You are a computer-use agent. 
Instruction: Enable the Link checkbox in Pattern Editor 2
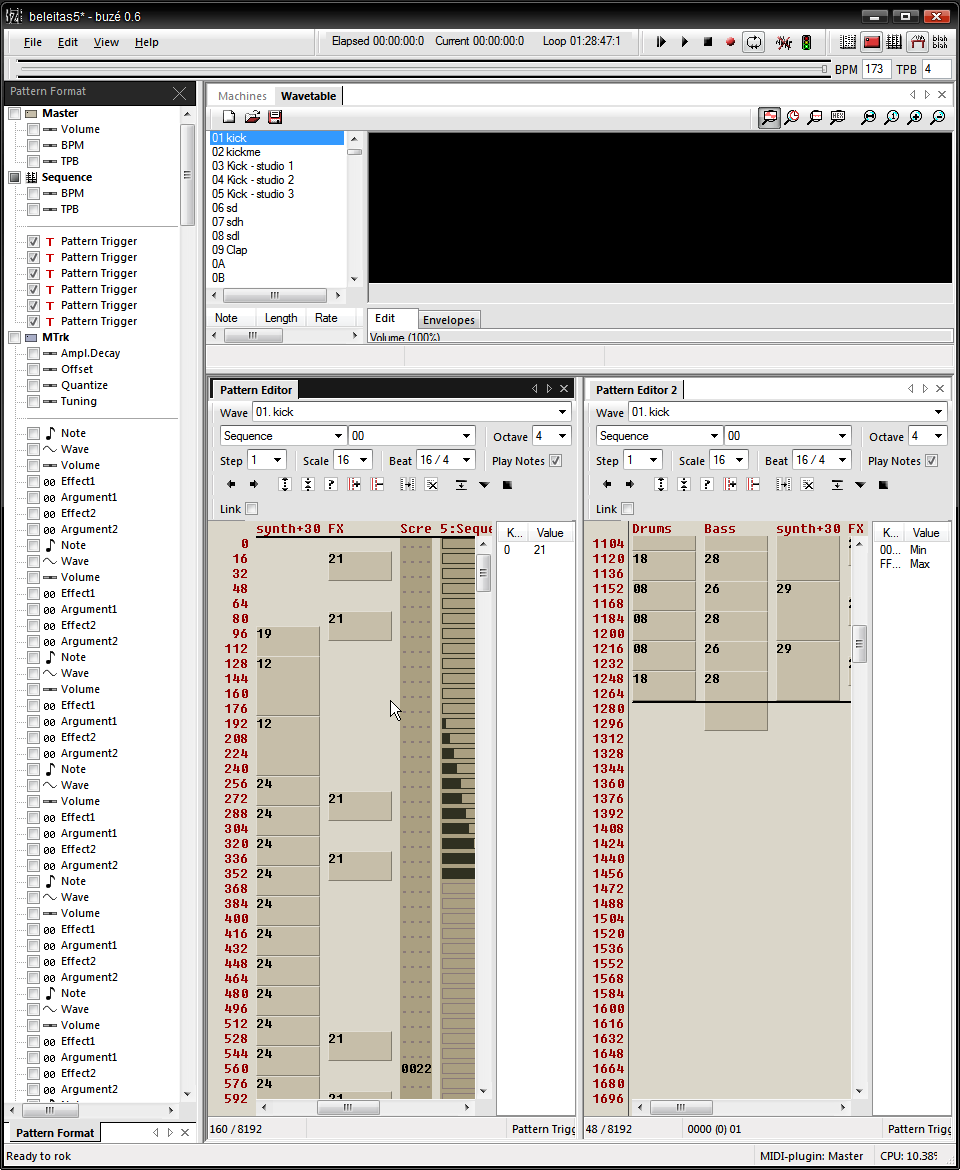click(x=628, y=509)
